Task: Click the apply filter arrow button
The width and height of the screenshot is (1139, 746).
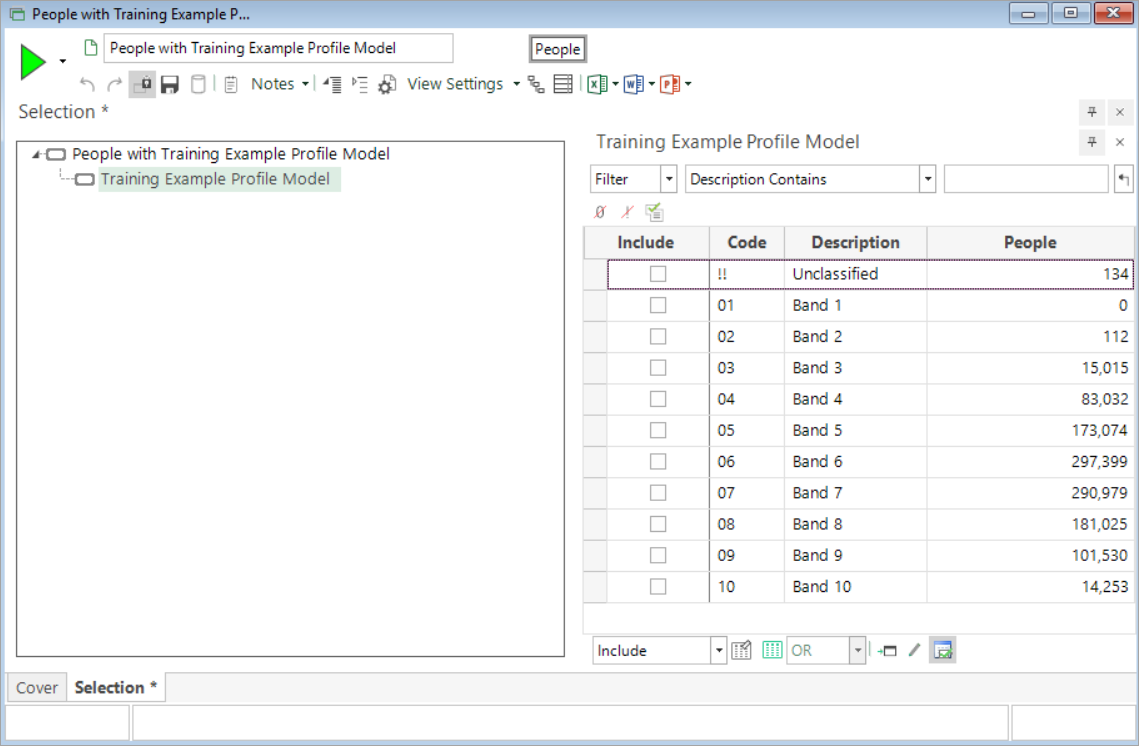Action: tap(1123, 179)
